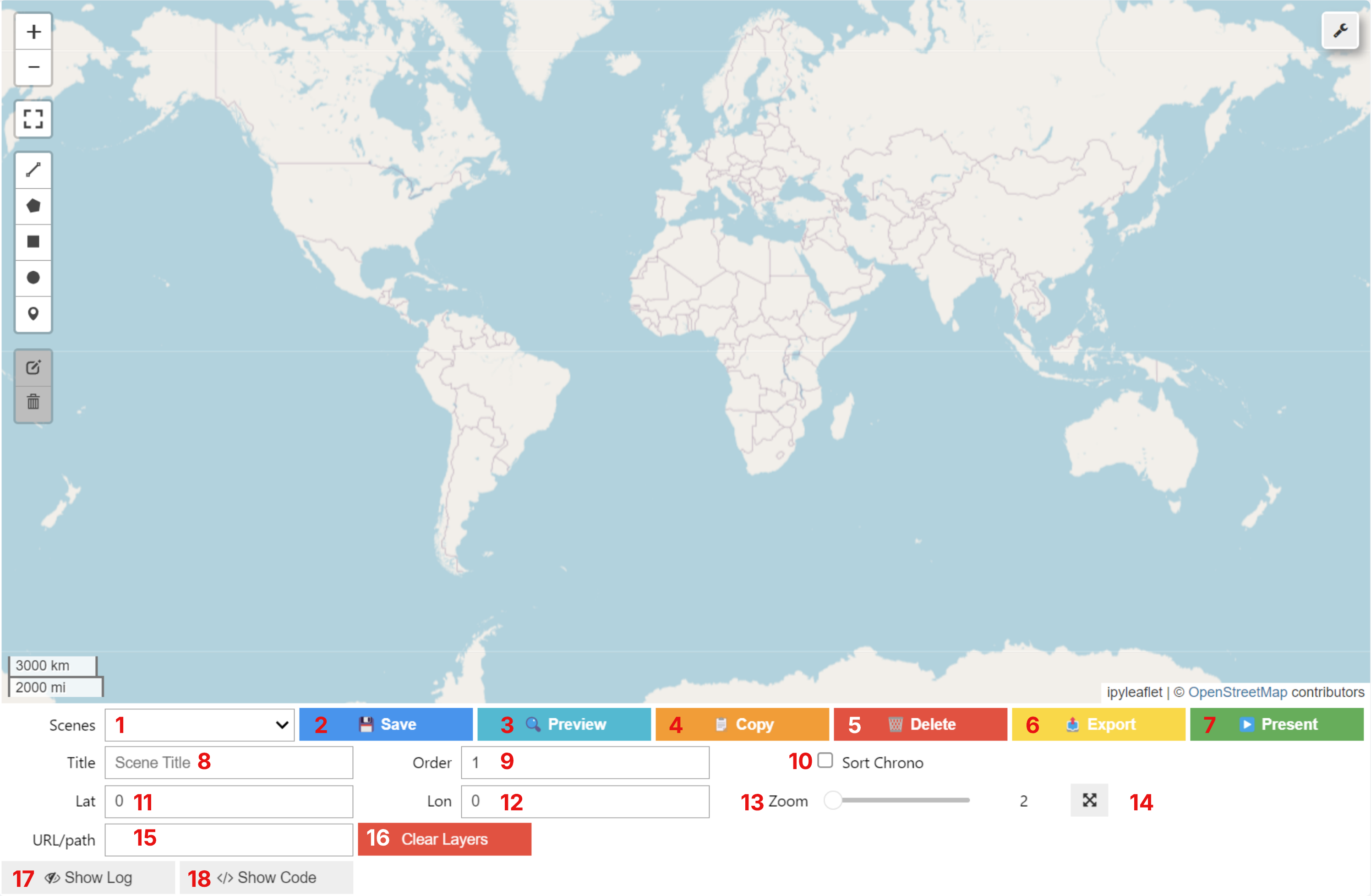Screen dimensions: 1371x896
Task: Enable the Sort Chrono checkbox
Action: [x=825, y=760]
